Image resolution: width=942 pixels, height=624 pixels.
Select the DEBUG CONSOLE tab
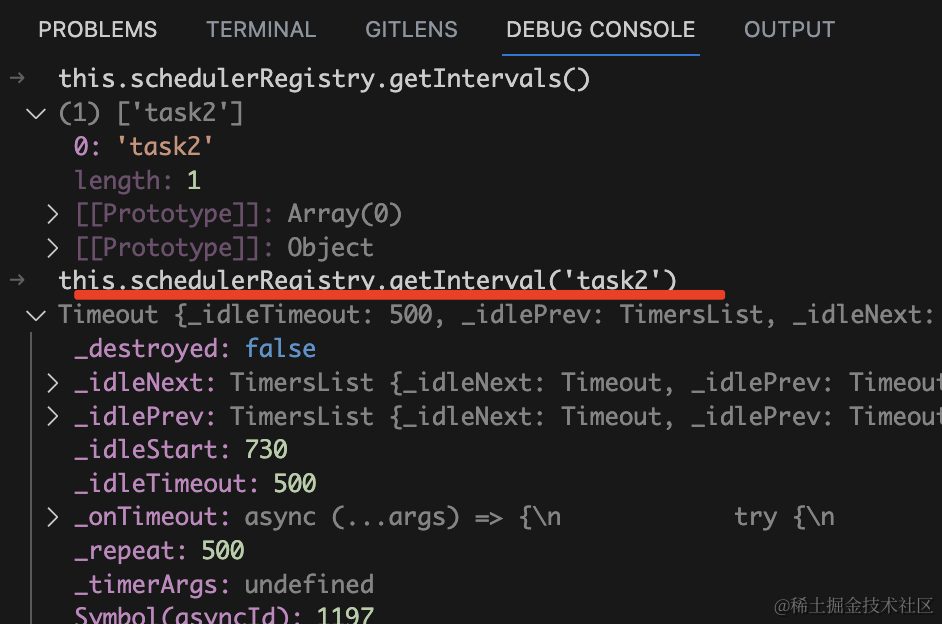click(x=600, y=30)
